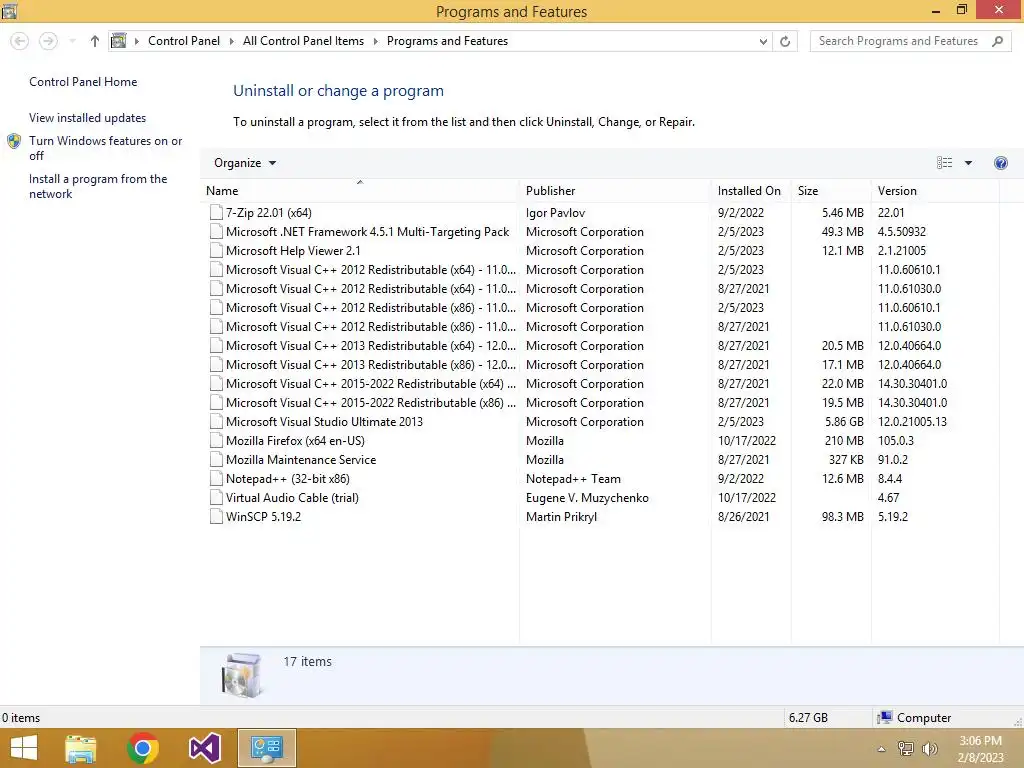Screen dimensions: 1024x768
Task: Expand the root breadcrumb arrow before Control Panel
Action: click(x=136, y=41)
